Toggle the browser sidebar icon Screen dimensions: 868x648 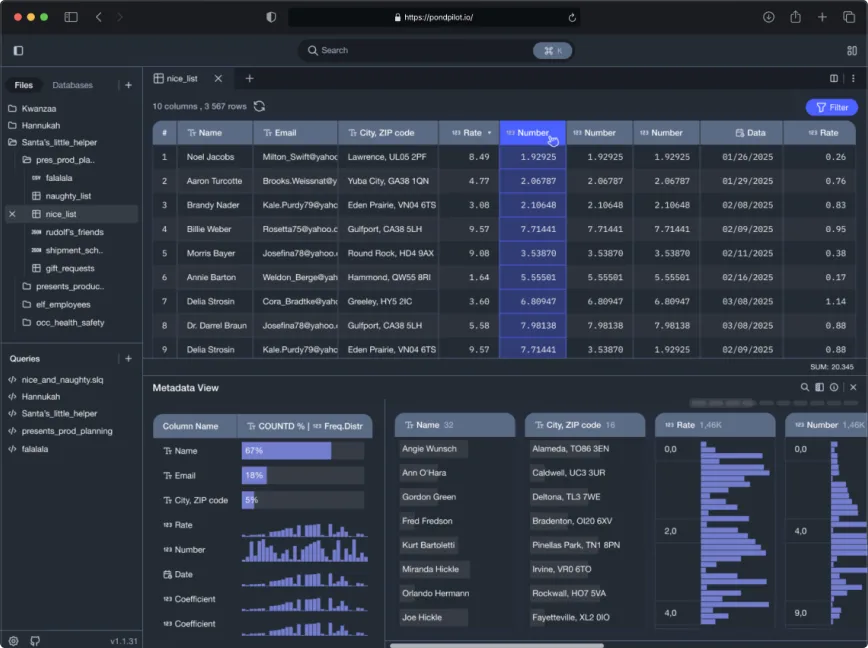point(71,17)
